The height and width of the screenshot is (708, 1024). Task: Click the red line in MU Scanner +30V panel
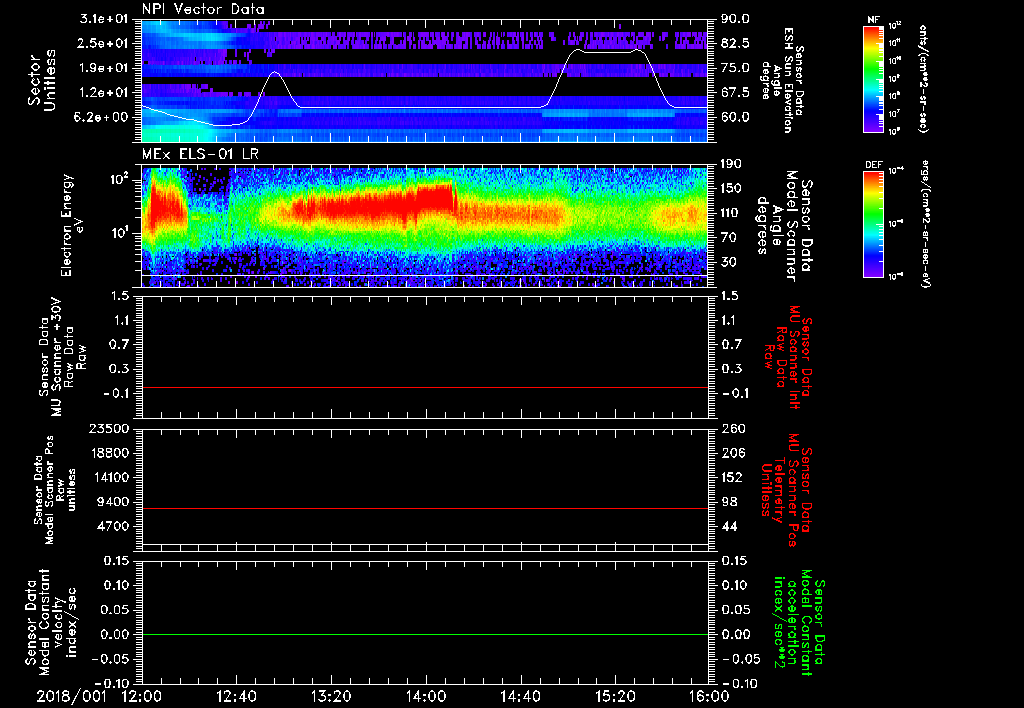(x=425, y=387)
